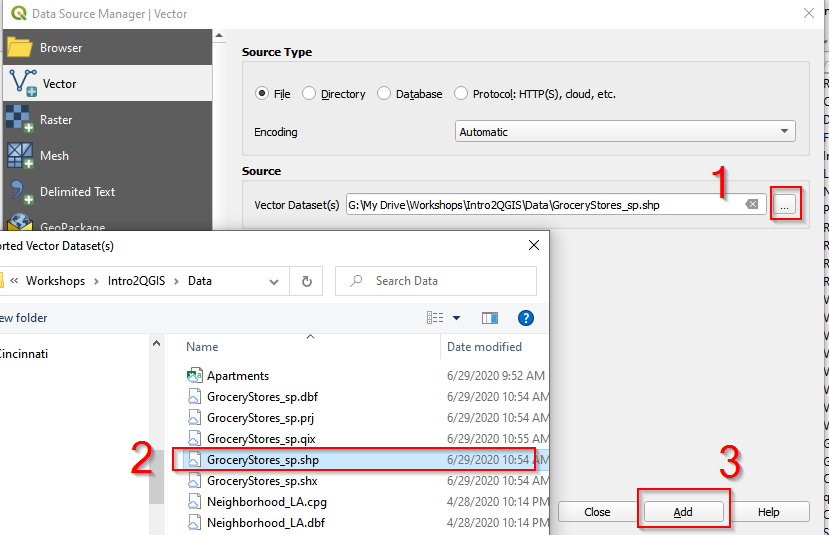Open the Mesh data source tab
Screen dimensions: 829x535
pyautogui.click(x=107, y=155)
